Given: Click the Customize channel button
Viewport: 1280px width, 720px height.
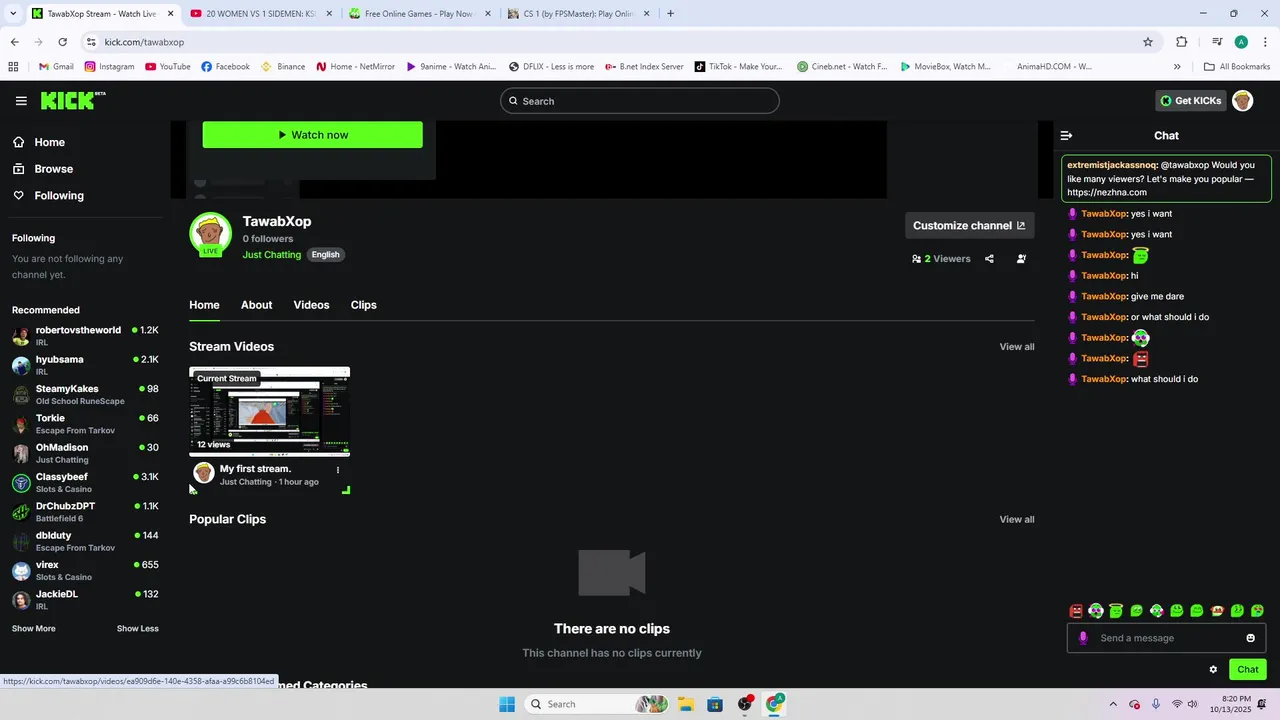Looking at the screenshot, I should [x=969, y=226].
